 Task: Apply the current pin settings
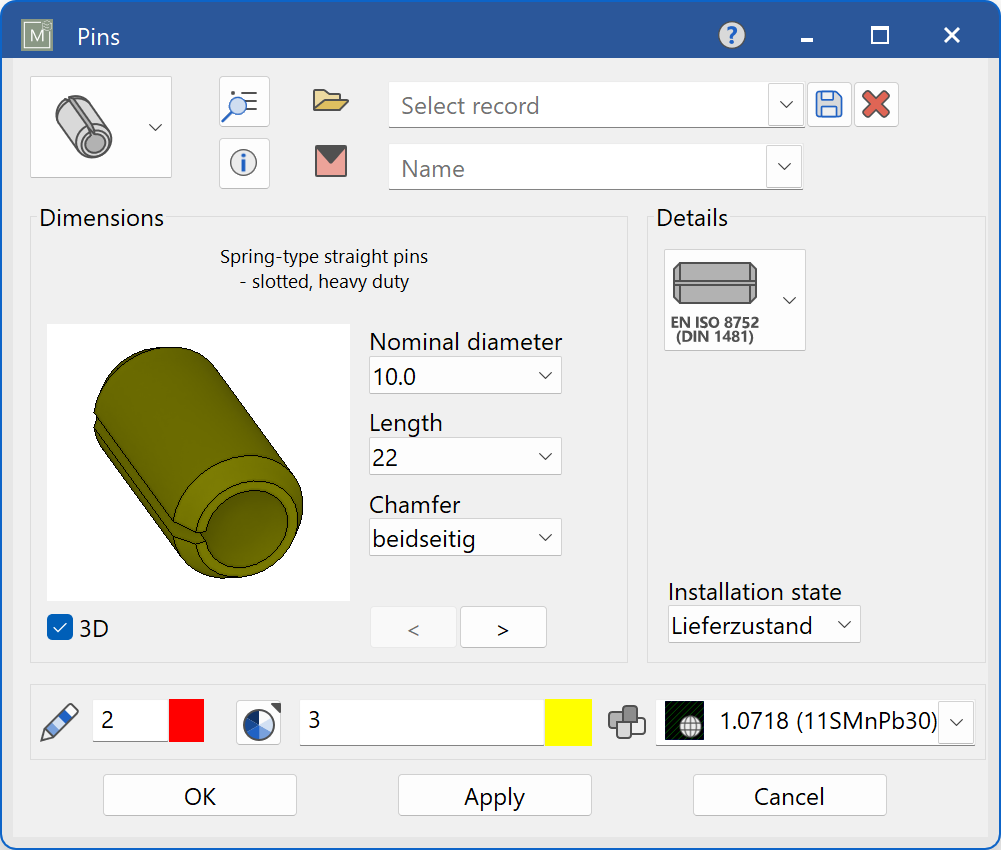point(494,795)
